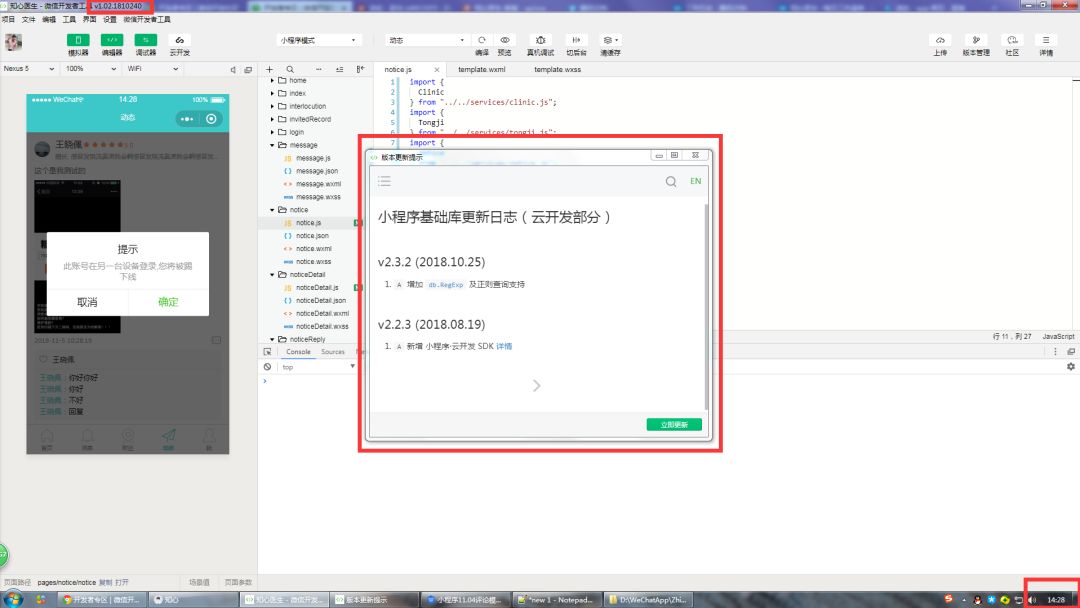
Task: Click the Windows Start button
Action: (12, 600)
